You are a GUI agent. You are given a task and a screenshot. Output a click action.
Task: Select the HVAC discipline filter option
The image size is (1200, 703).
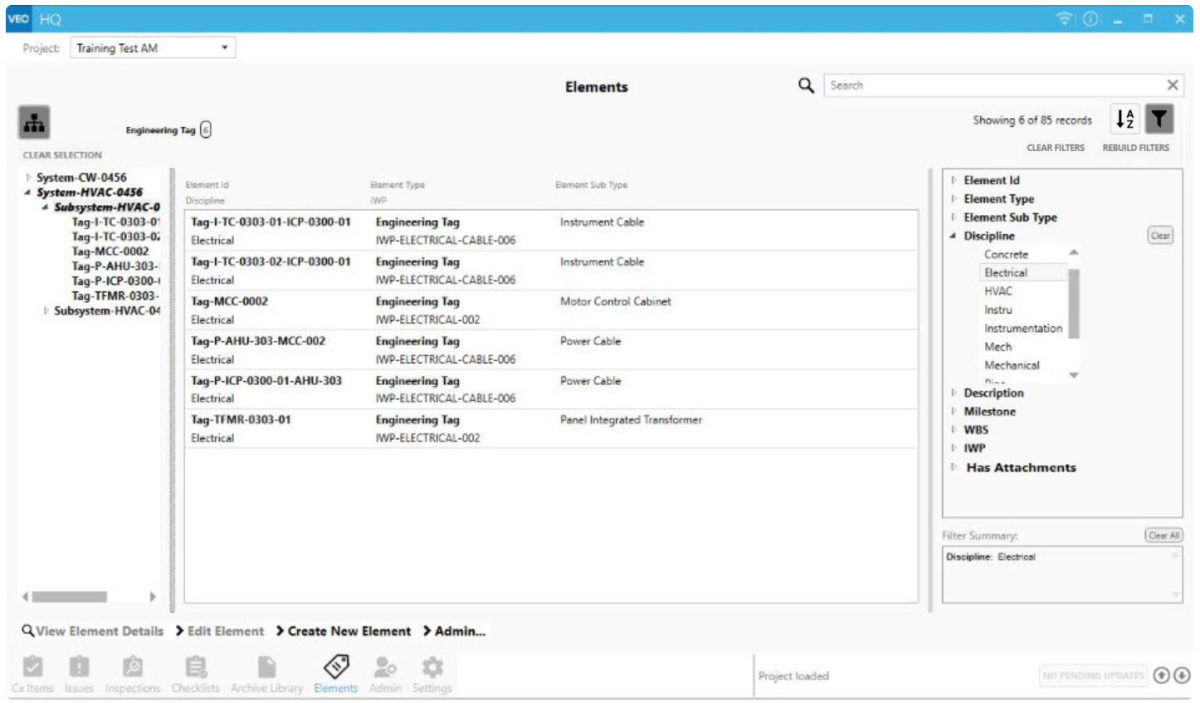pos(998,291)
